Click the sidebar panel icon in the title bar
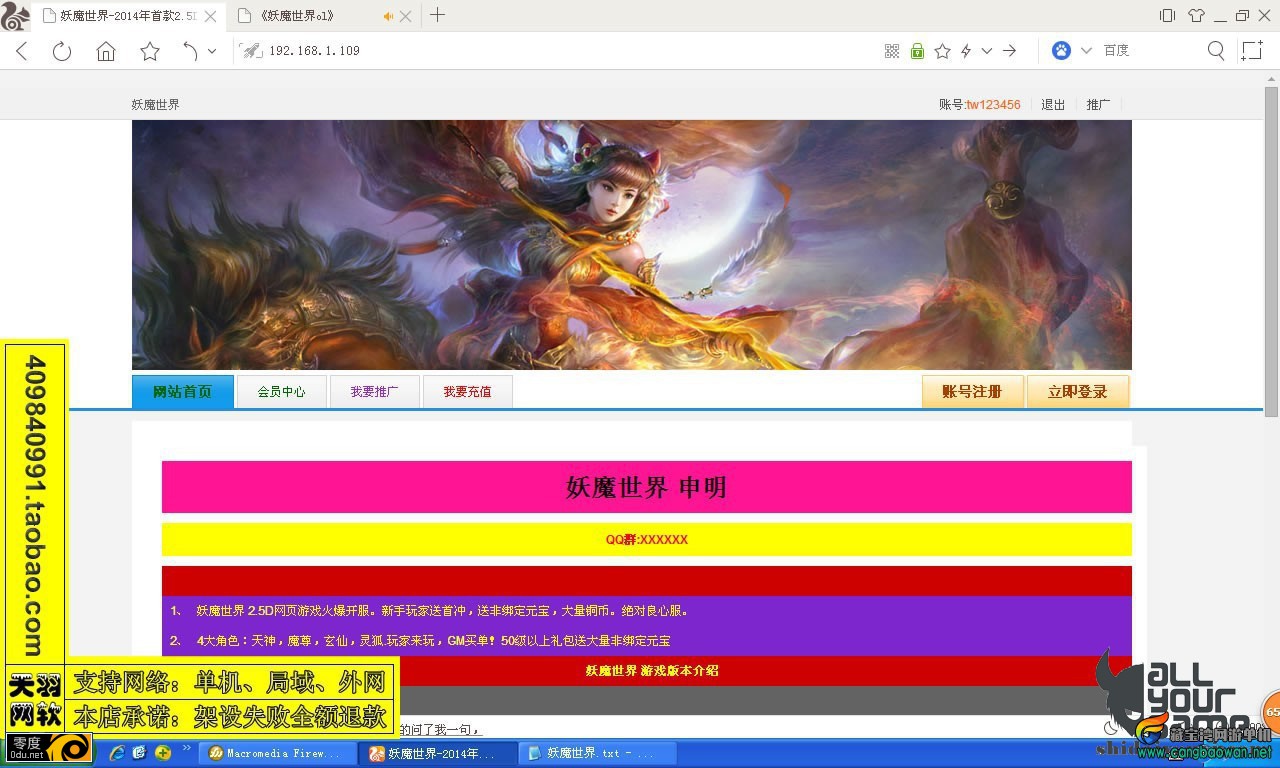The image size is (1280, 768). tap(1167, 15)
